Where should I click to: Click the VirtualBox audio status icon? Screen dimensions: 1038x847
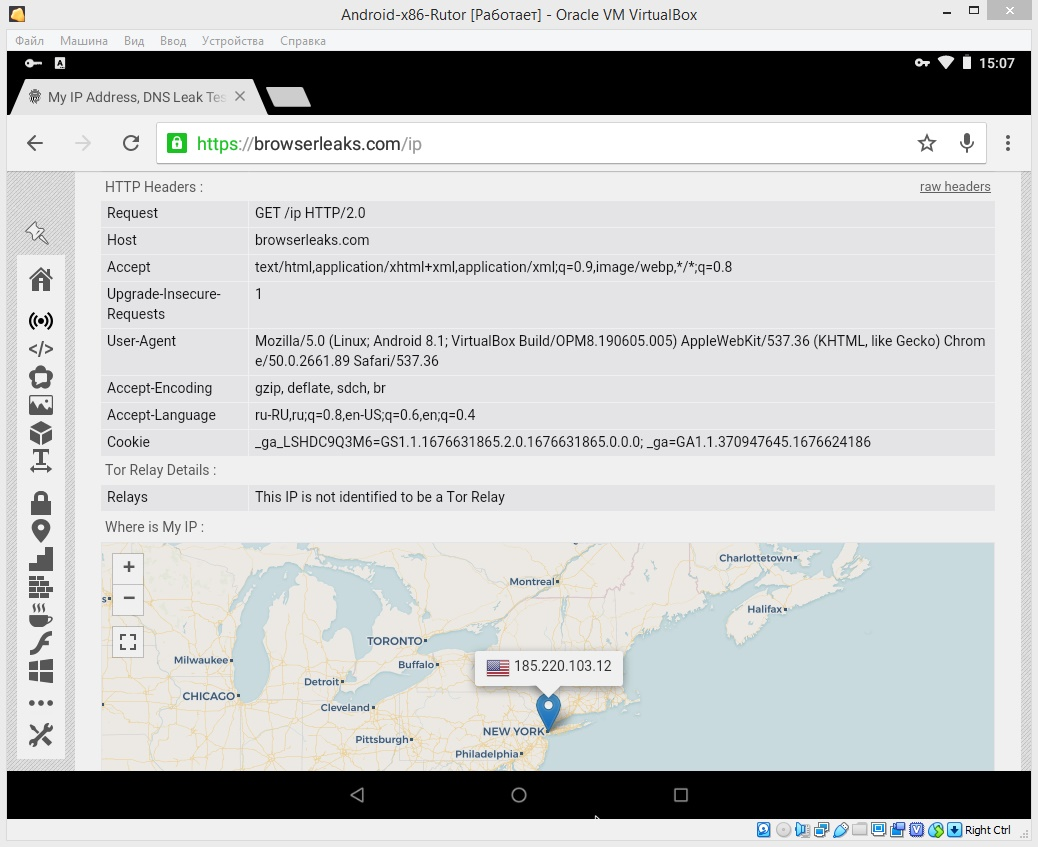802,830
